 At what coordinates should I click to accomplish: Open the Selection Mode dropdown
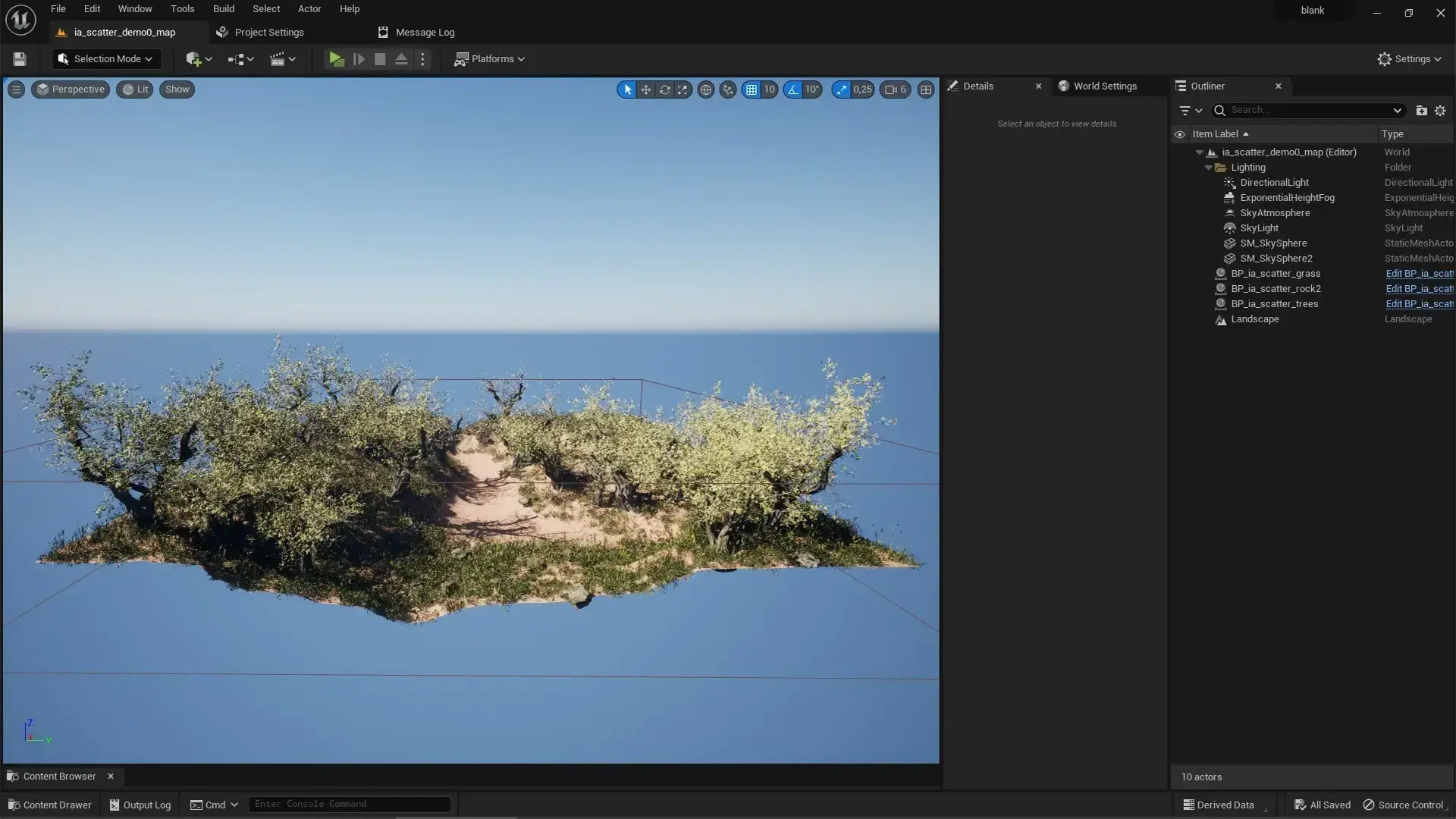click(x=105, y=59)
